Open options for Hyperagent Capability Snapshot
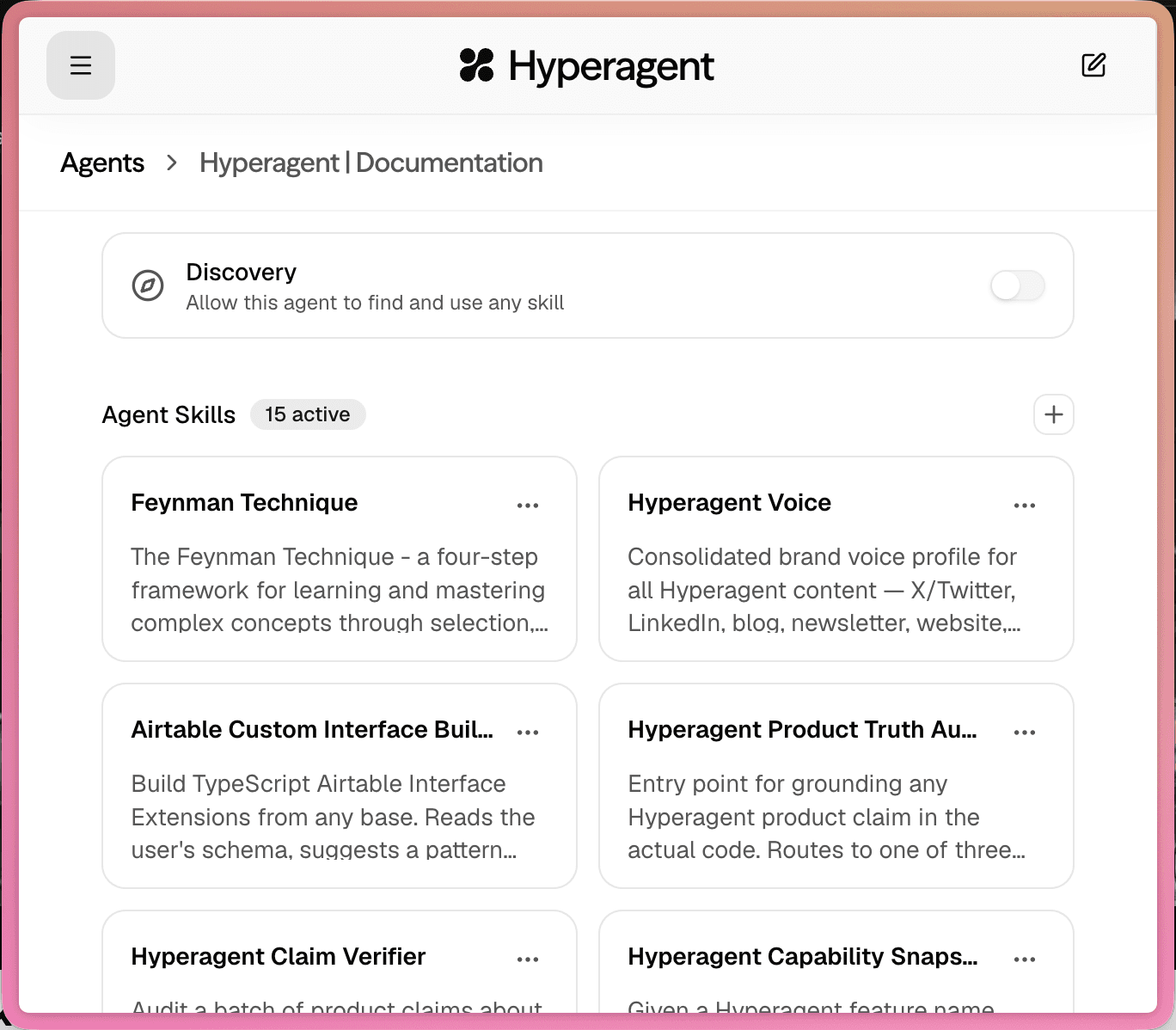Image resolution: width=1176 pixels, height=1030 pixels. tap(1025, 959)
